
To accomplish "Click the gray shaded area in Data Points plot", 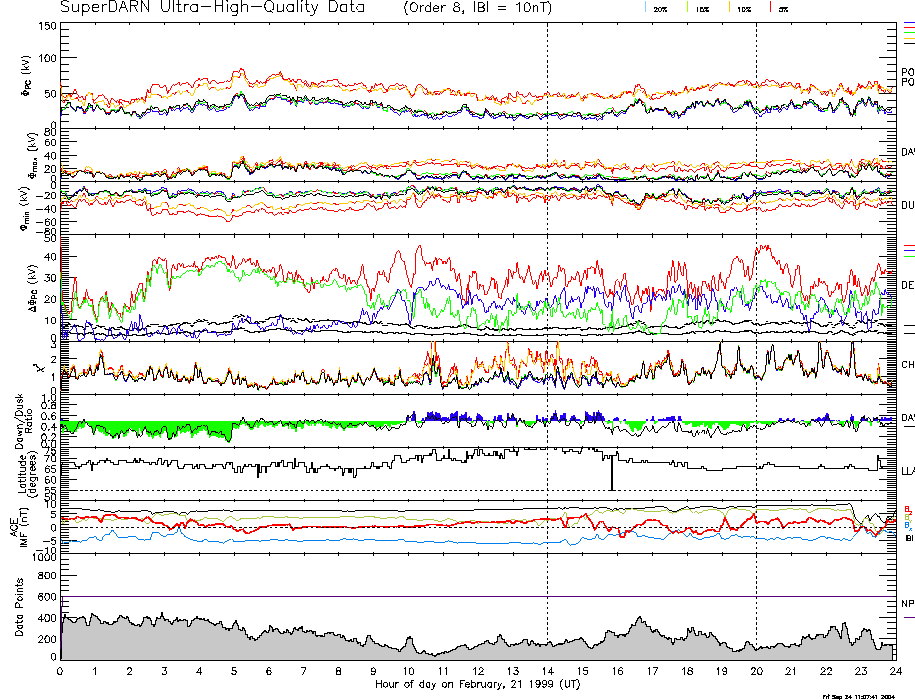I will point(200,645).
